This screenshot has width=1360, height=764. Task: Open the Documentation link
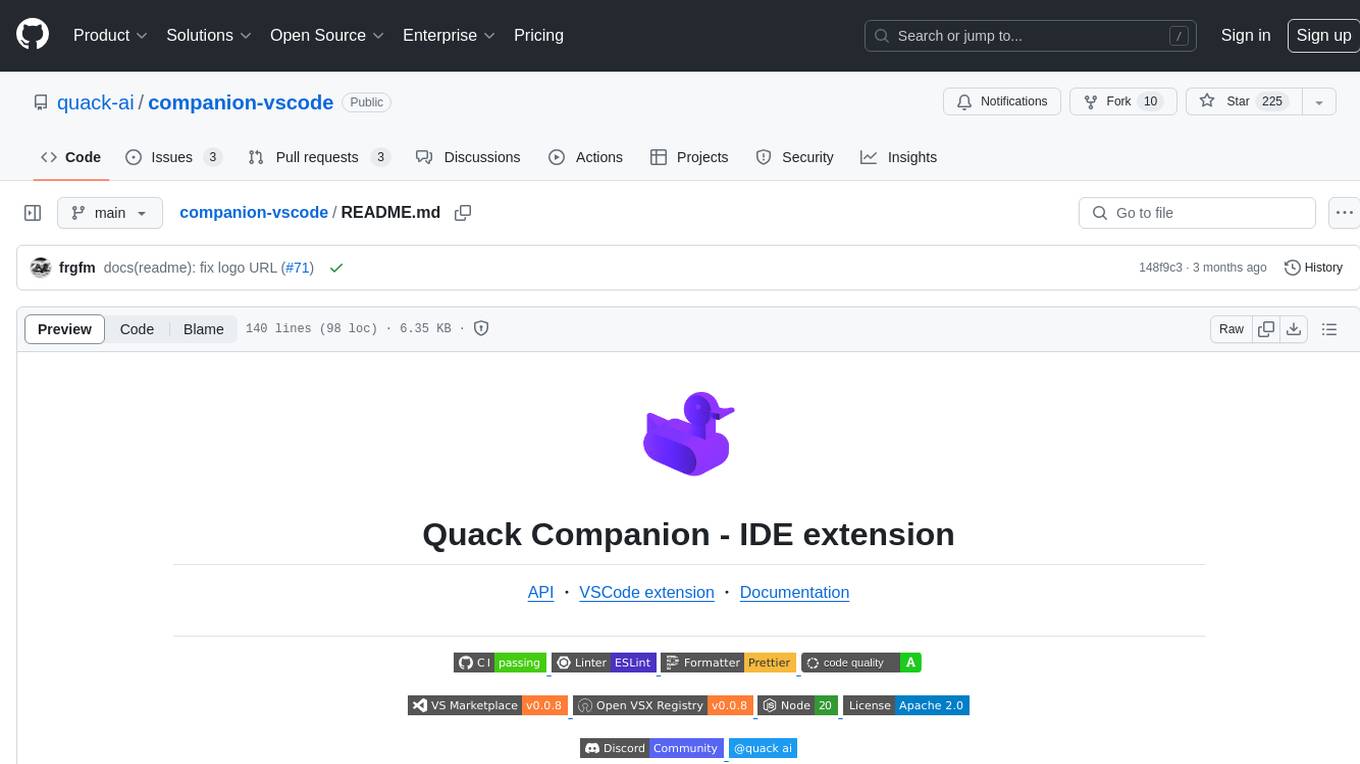tap(794, 592)
